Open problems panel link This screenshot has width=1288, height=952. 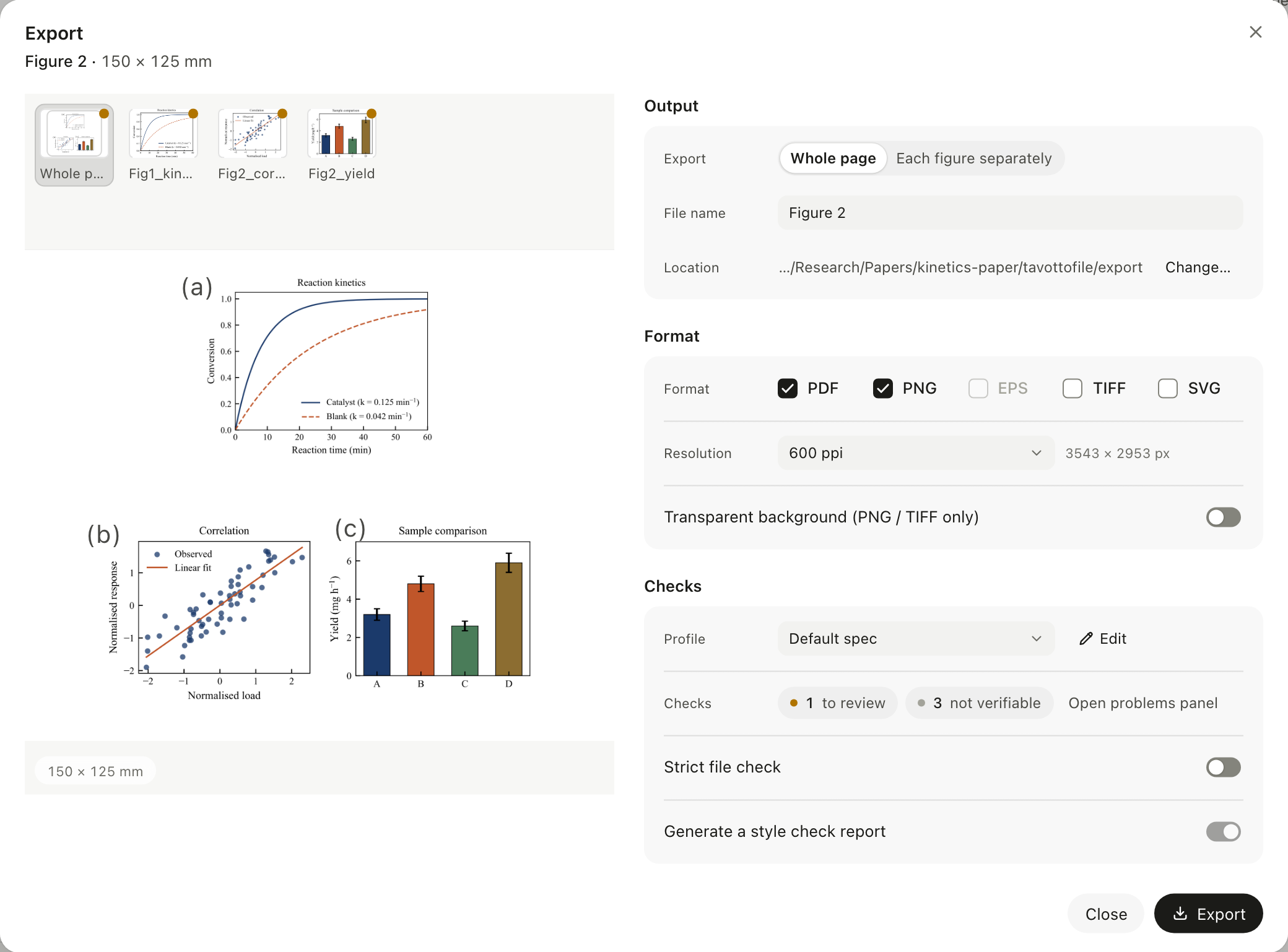pos(1142,703)
